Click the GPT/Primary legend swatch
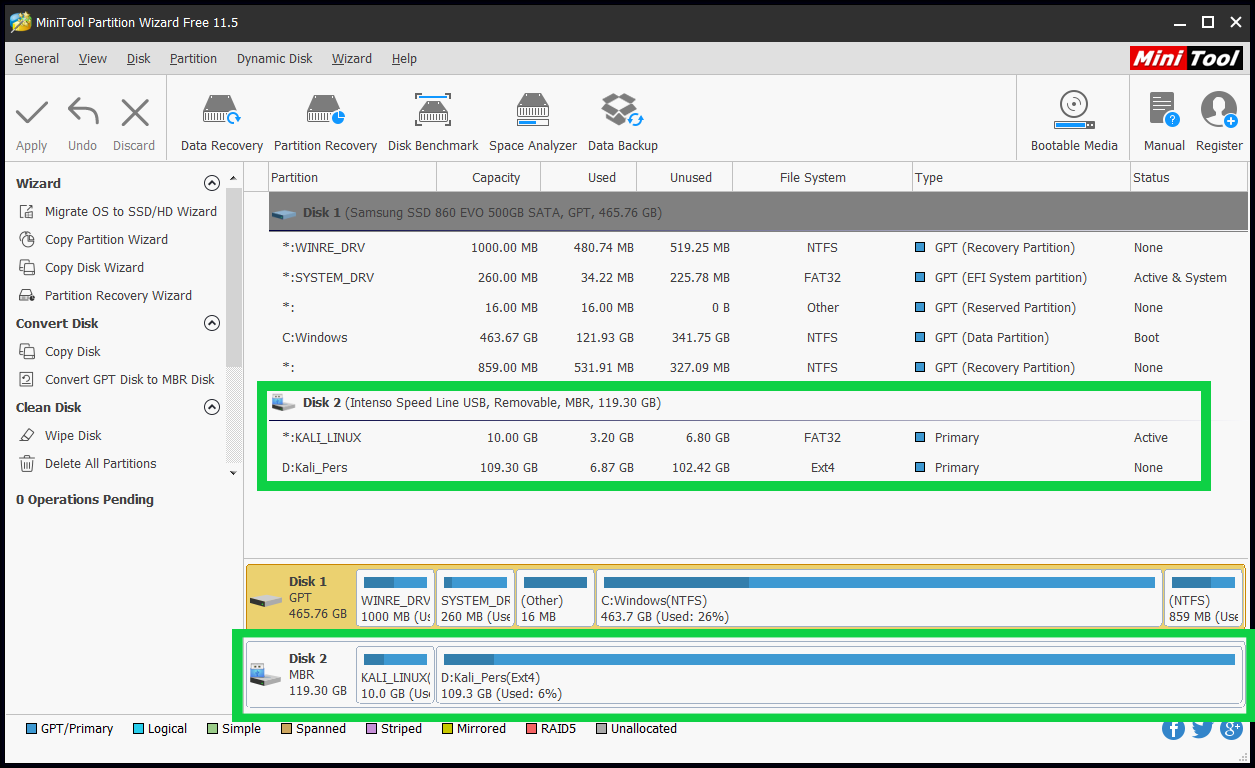The width and height of the screenshot is (1255, 768). (x=31, y=729)
